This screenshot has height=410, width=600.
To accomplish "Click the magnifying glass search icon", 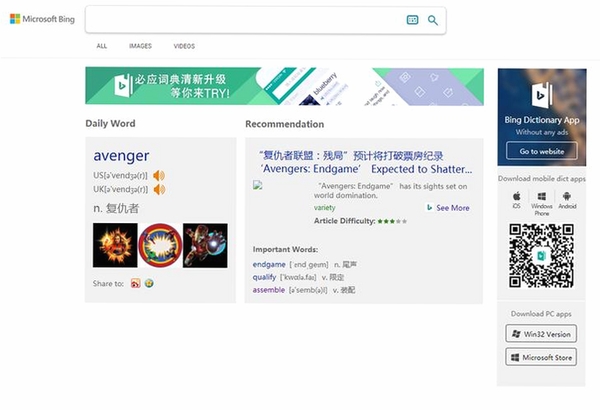I will point(433,20).
